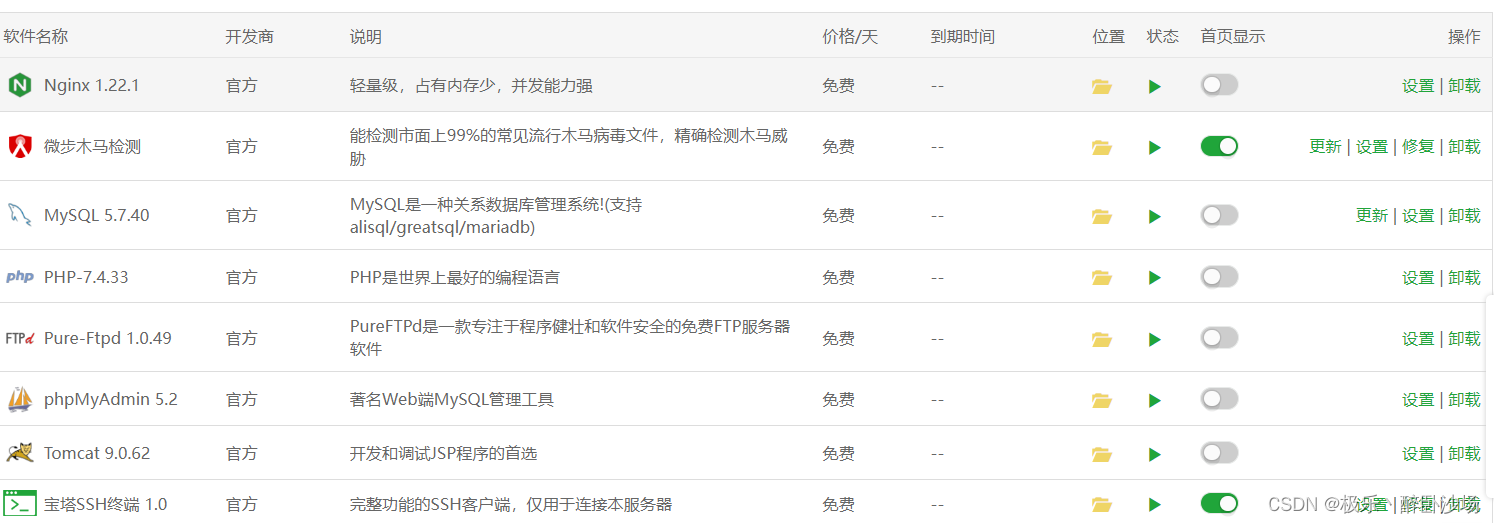Click 卸载 for Tomcat 9.0.62
The image size is (1494, 523).
pyautogui.click(x=1464, y=454)
